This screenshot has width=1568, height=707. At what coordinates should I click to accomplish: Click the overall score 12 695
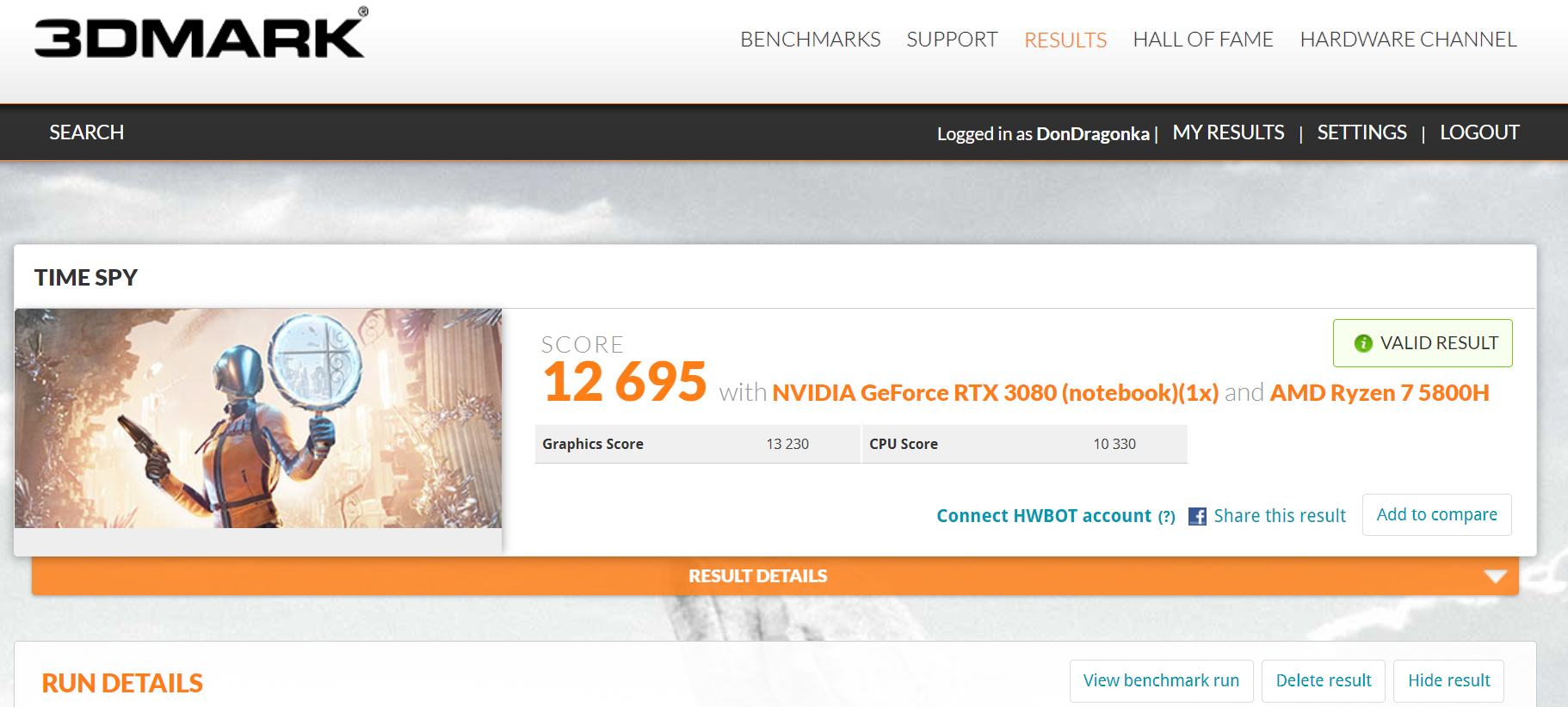pyautogui.click(x=625, y=382)
